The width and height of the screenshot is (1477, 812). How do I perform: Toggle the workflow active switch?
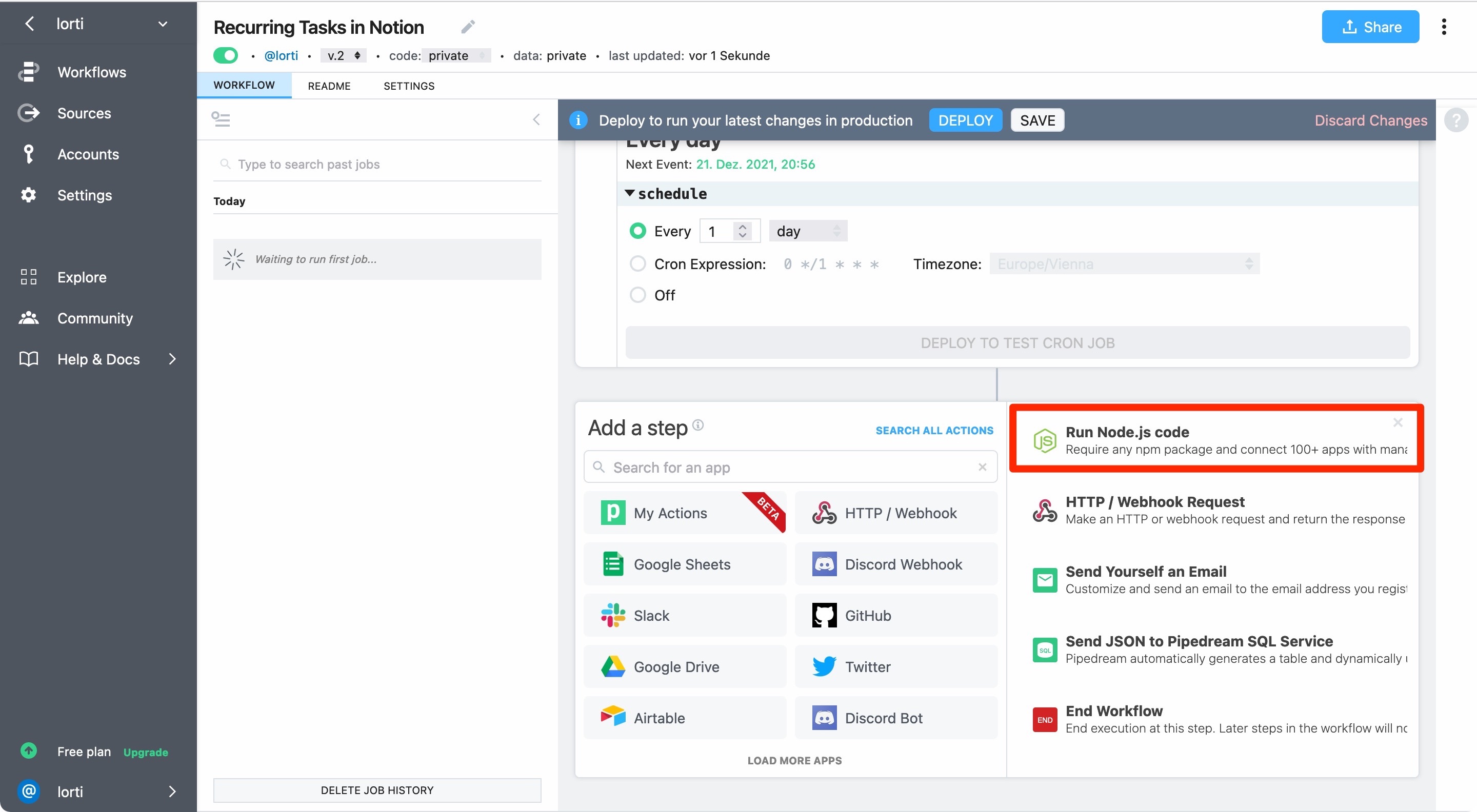225,55
